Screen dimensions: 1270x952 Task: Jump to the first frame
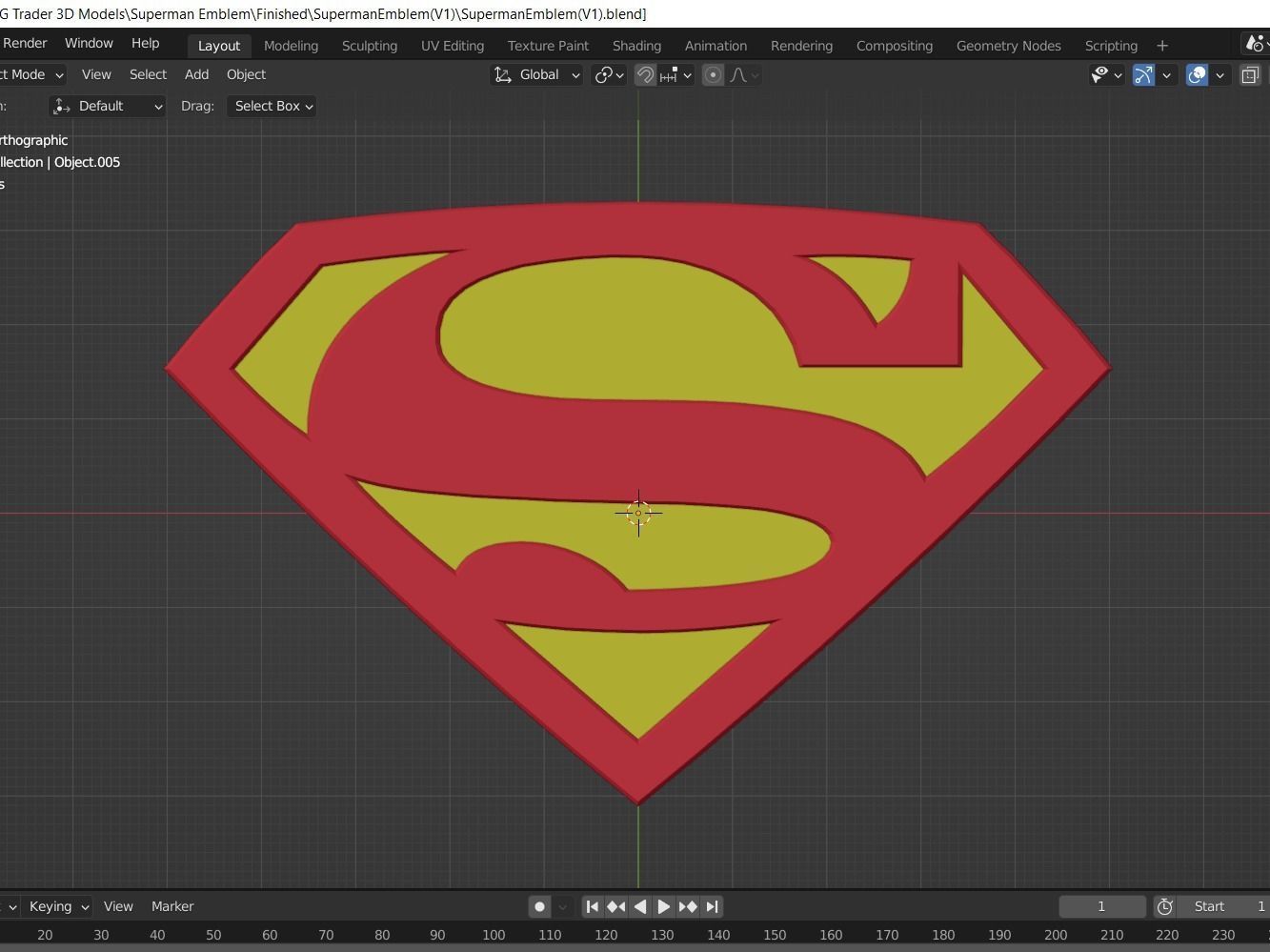(x=593, y=906)
